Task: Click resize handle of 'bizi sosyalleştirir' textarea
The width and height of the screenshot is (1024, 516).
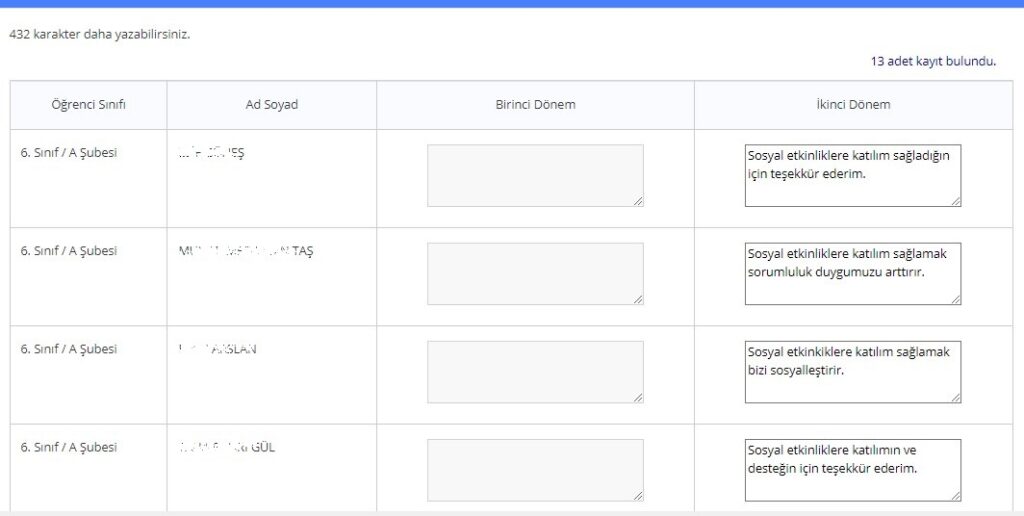Action: pyautogui.click(x=955, y=397)
